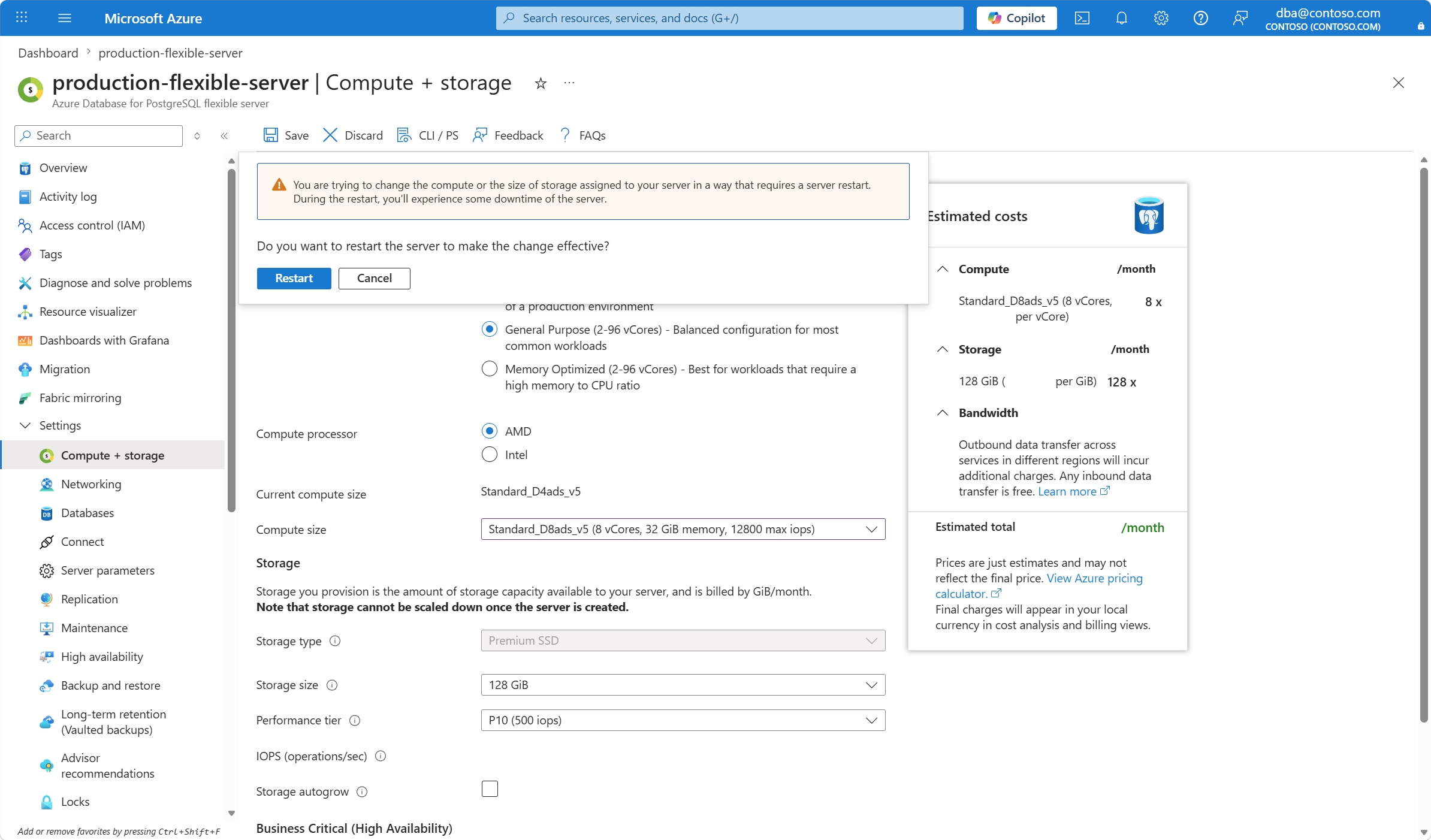Viewport: 1431px width, 840px height.
Task: Click the sidebar menu Search field
Action: (99, 136)
